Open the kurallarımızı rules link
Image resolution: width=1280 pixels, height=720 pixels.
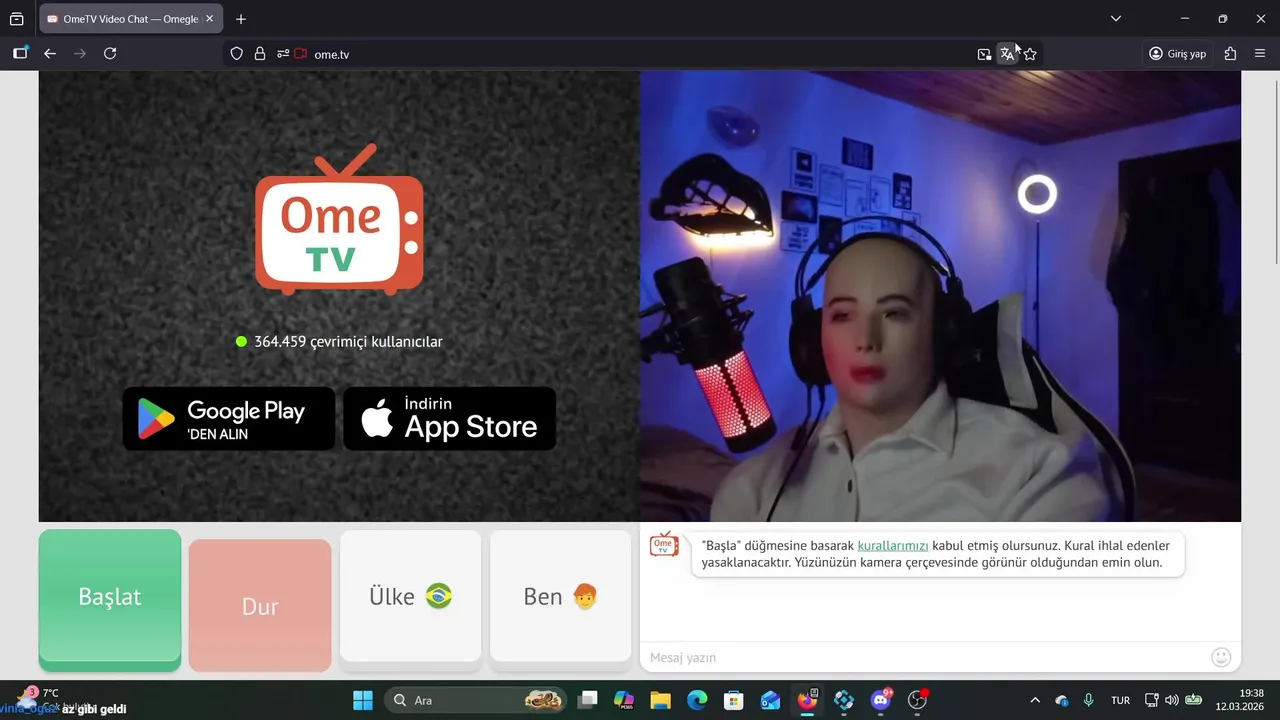(x=893, y=546)
